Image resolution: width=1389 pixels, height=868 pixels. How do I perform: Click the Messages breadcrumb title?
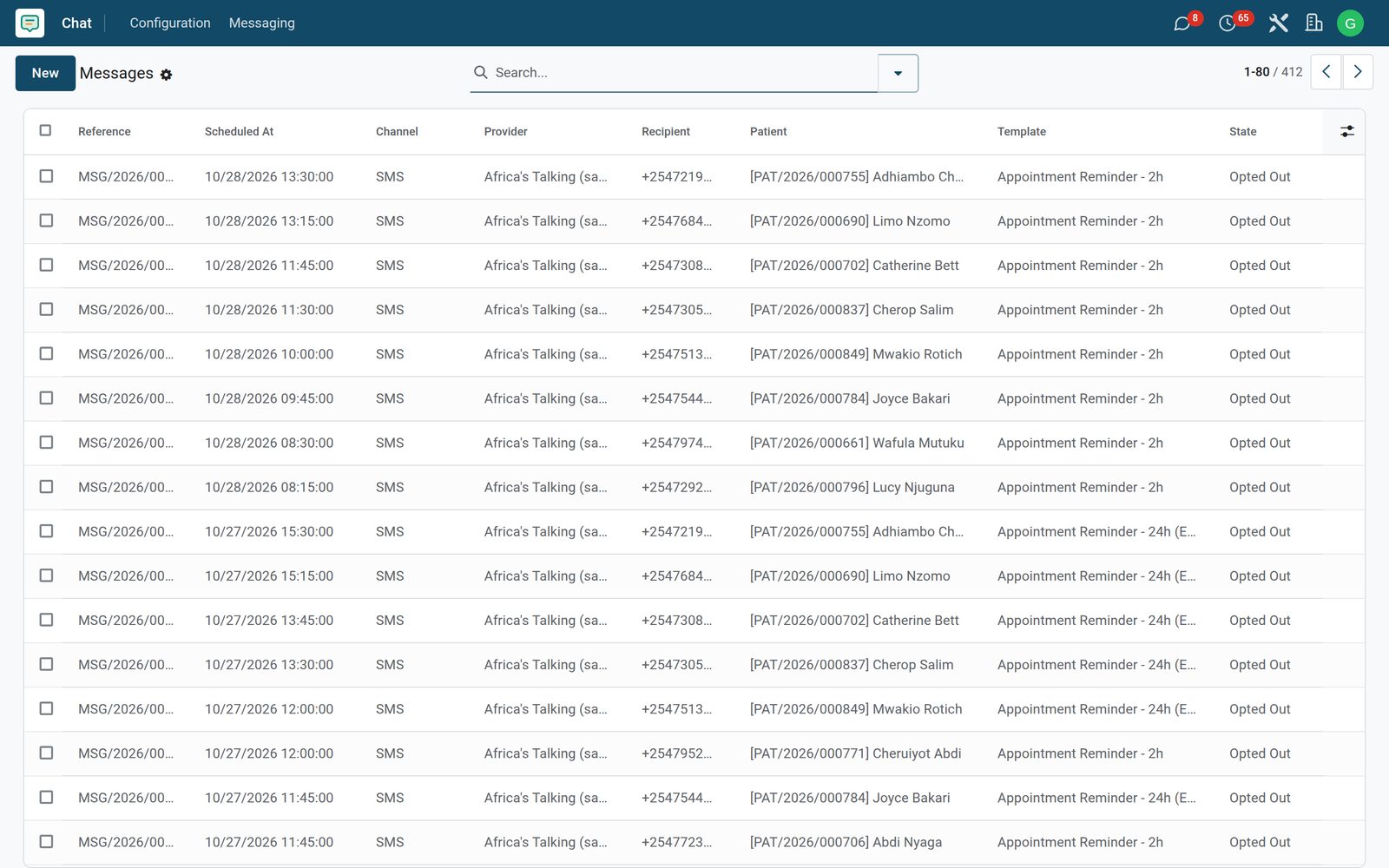116,74
